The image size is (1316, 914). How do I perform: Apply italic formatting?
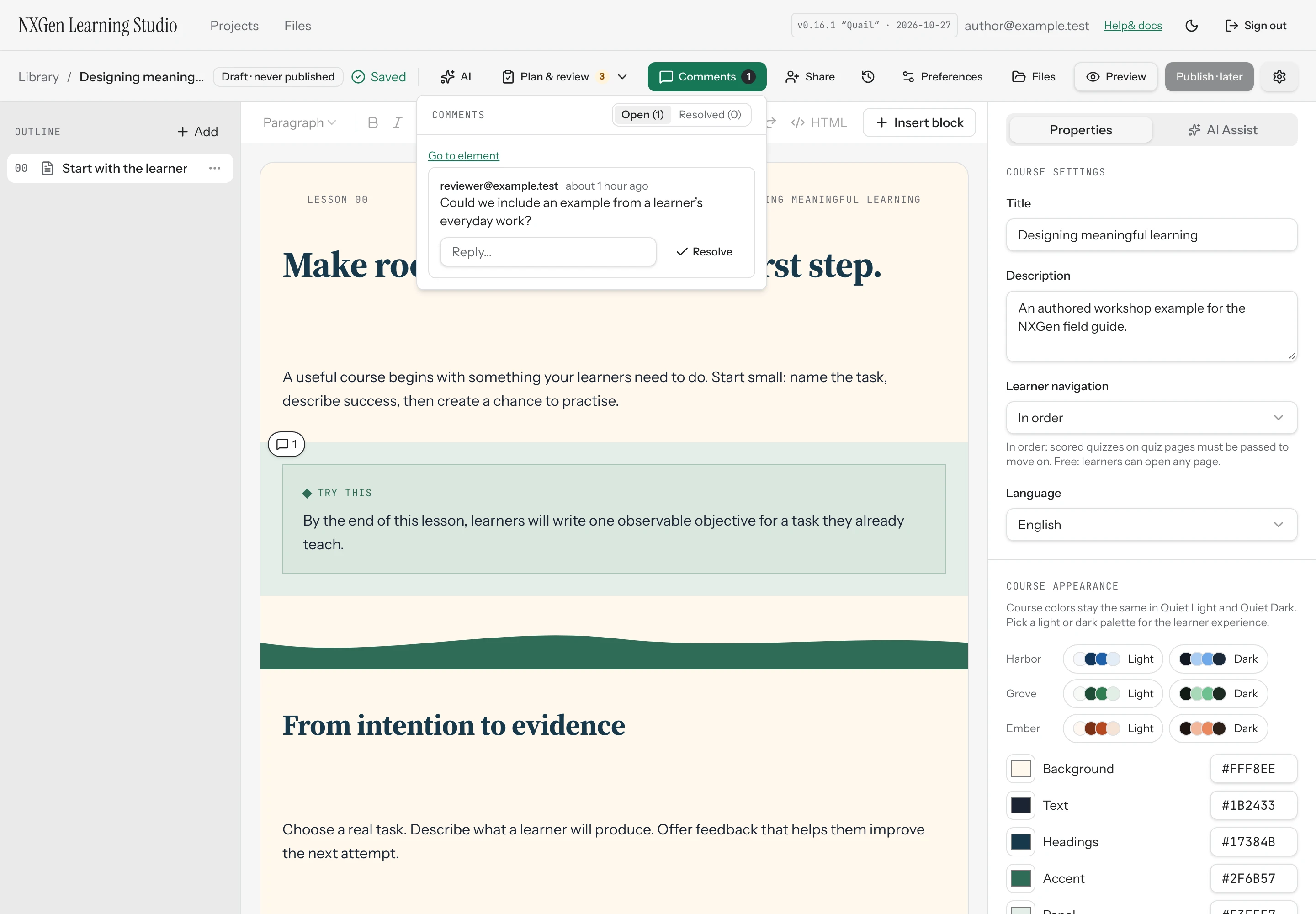(398, 122)
